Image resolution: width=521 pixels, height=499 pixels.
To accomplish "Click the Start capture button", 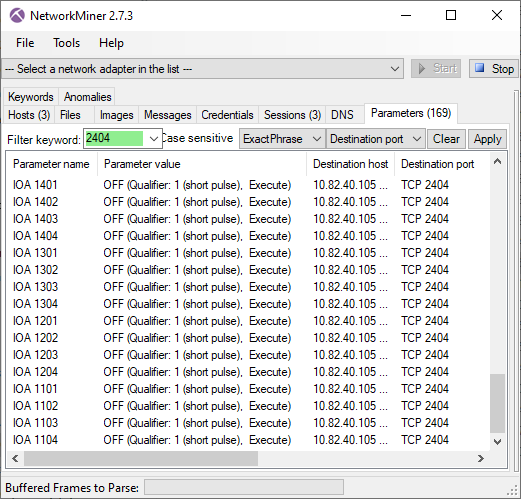I will [x=436, y=69].
